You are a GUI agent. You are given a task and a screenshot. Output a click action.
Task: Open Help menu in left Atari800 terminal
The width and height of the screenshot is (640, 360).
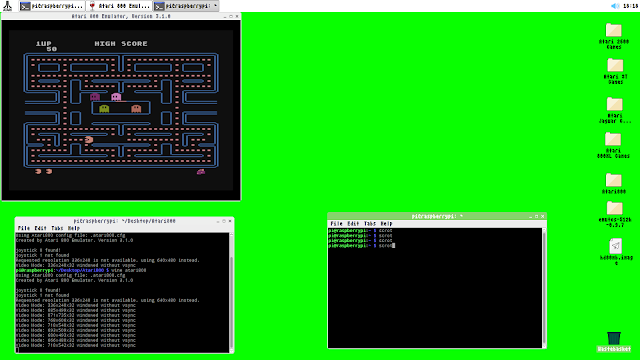74,228
